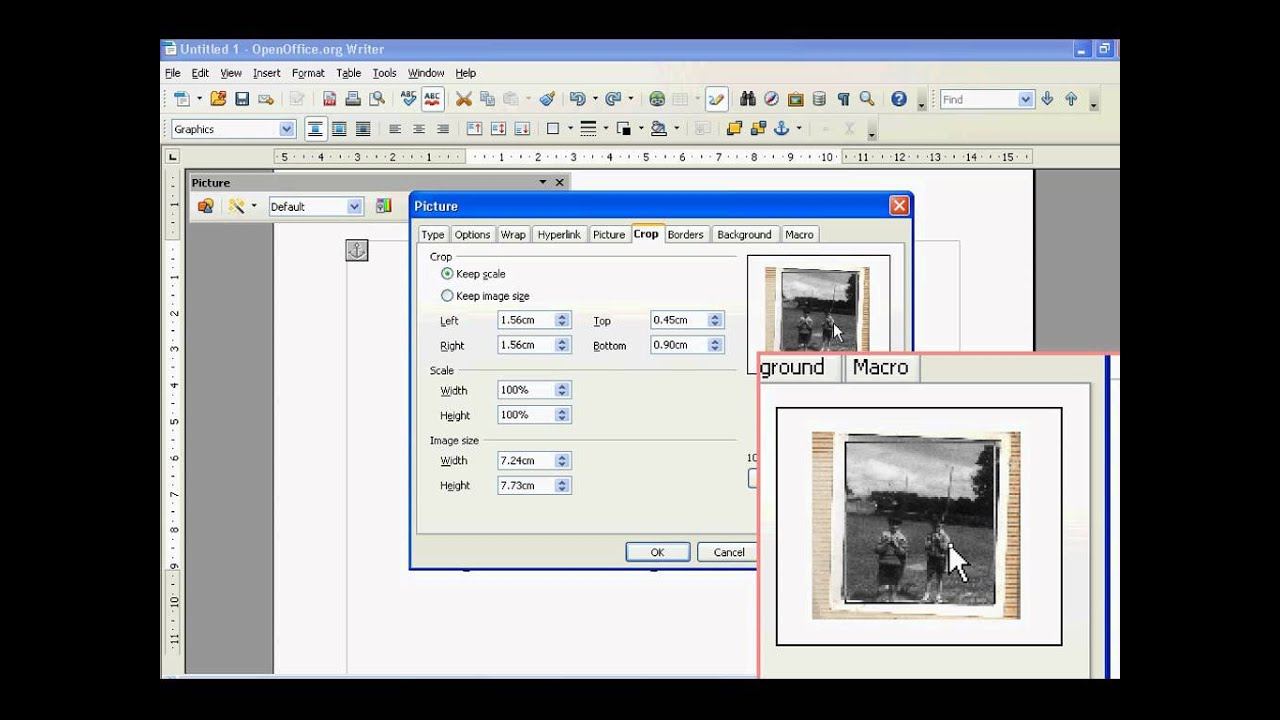Adjust the Scale Width spinner

tap(562, 390)
